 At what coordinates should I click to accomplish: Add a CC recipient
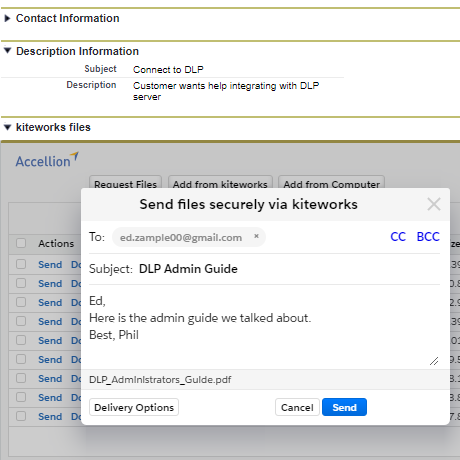[398, 237]
